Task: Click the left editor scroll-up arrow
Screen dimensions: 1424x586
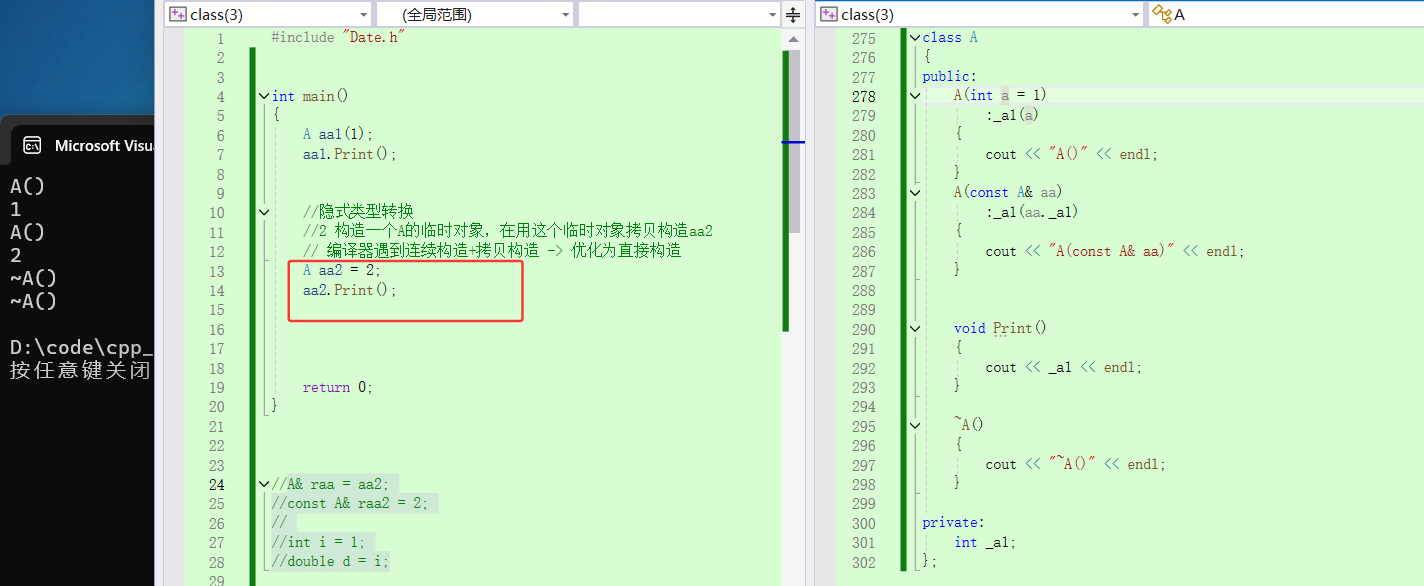Action: point(793,38)
